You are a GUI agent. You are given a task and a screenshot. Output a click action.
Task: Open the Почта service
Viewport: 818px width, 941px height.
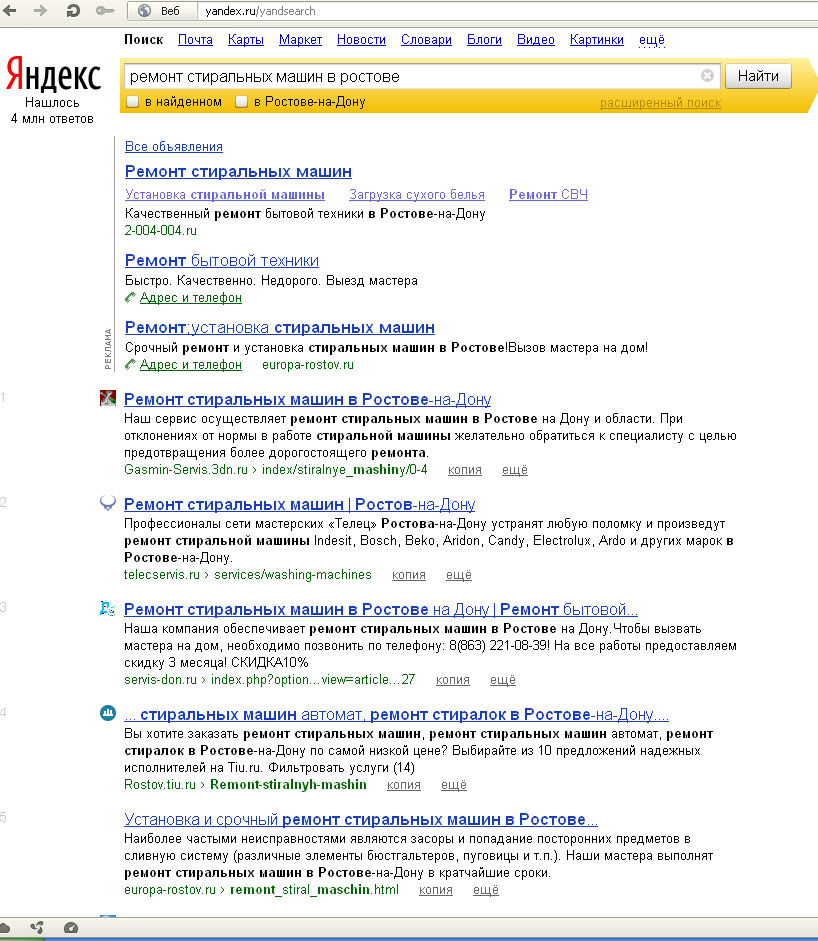(195, 40)
